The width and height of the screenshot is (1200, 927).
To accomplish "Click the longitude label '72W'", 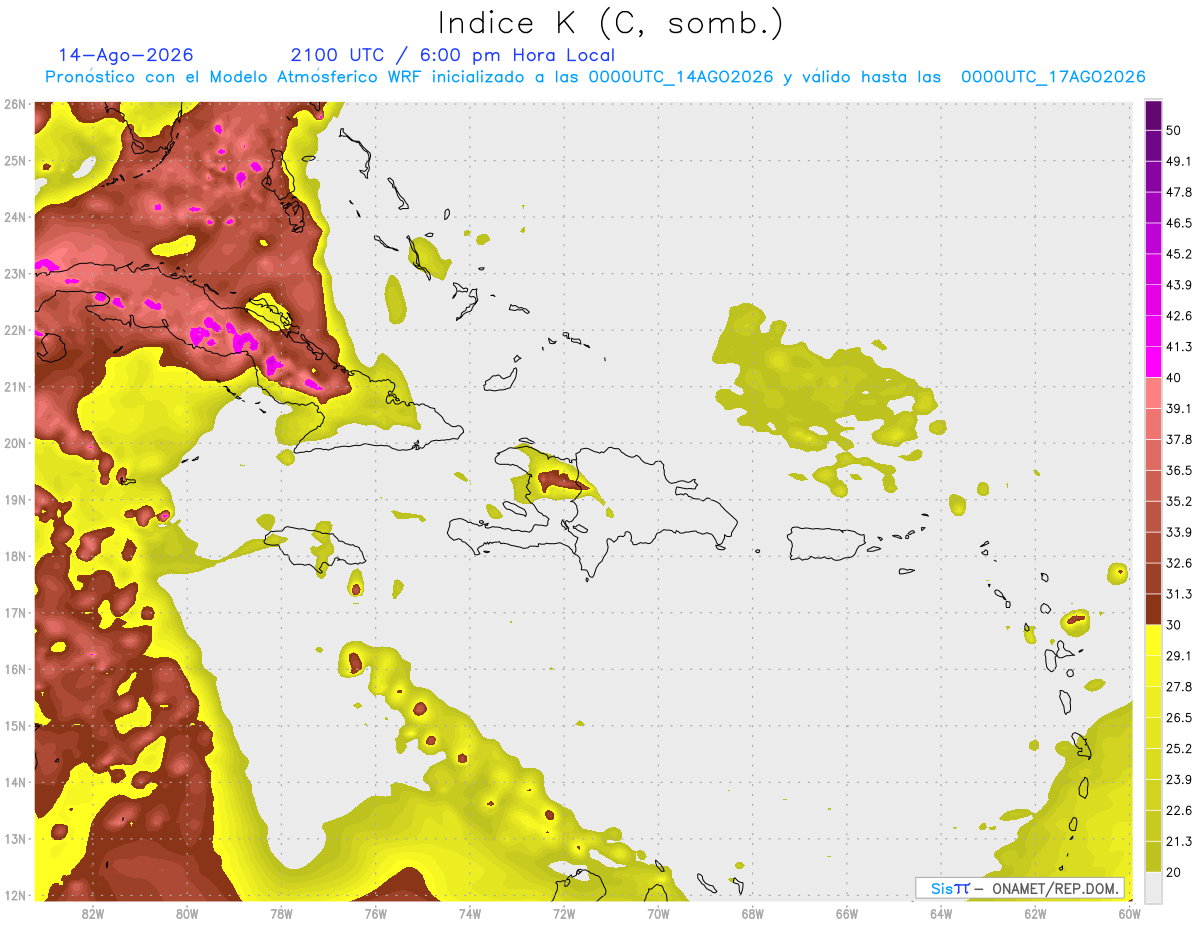I will click(564, 914).
